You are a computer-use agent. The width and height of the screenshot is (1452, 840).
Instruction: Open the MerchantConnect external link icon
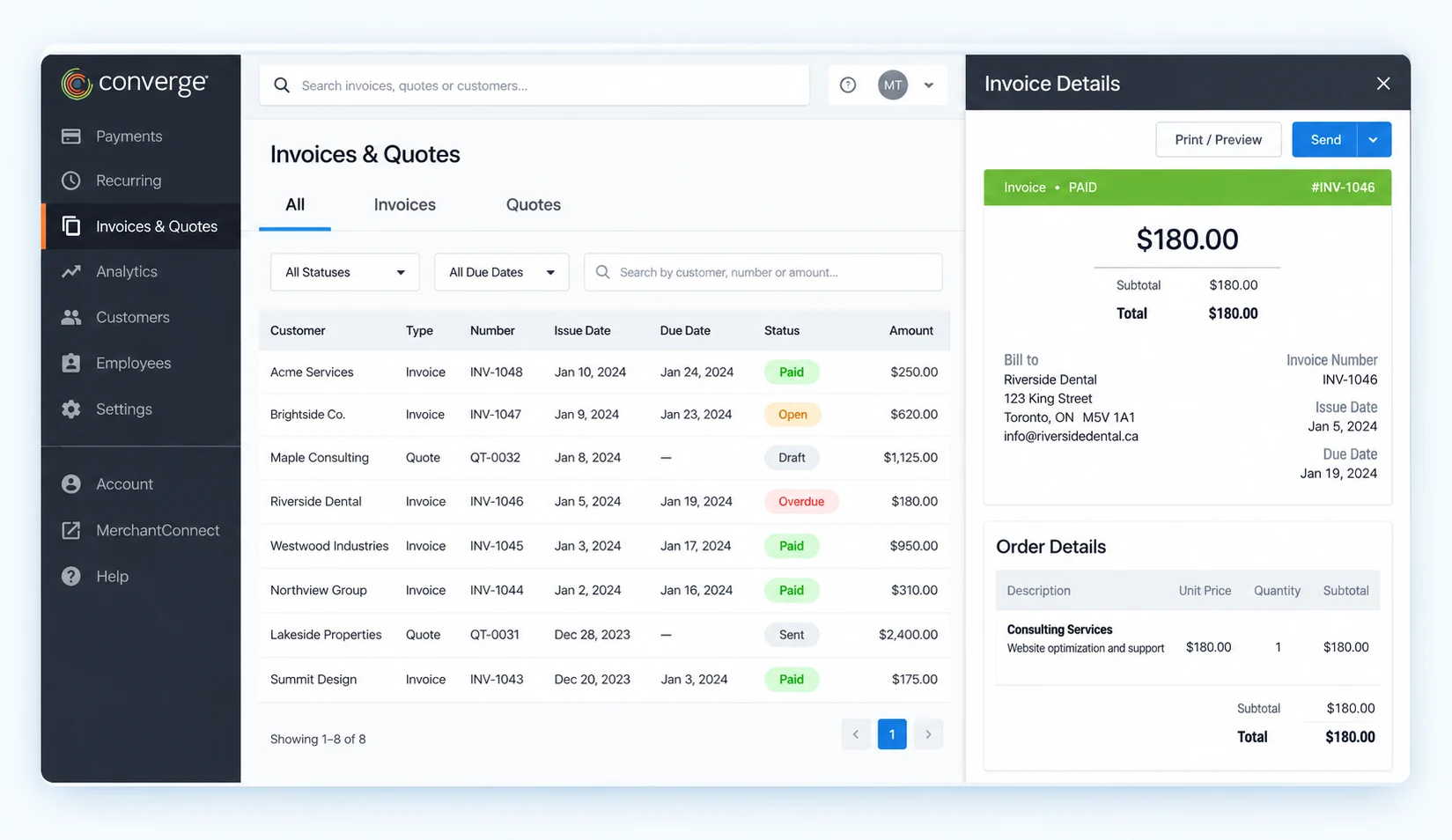click(71, 530)
